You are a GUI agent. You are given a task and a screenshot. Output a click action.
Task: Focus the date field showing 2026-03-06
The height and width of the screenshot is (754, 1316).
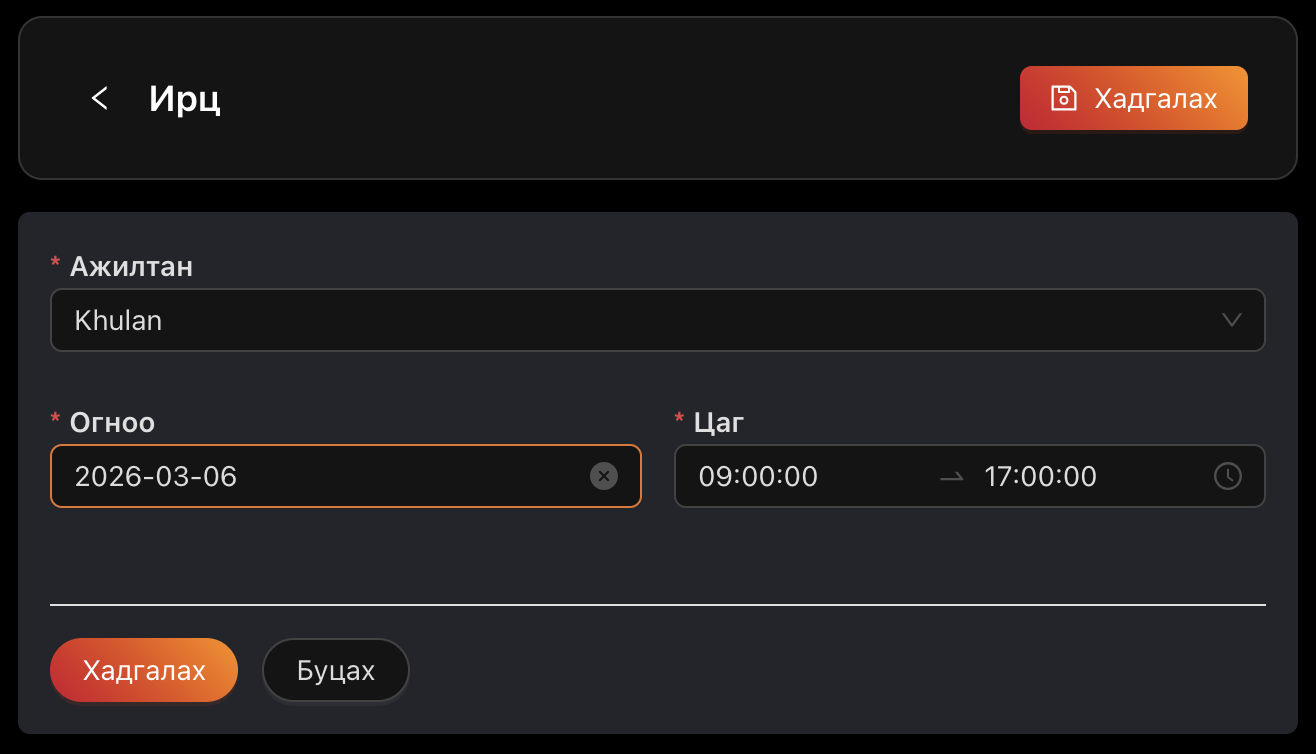coord(320,476)
